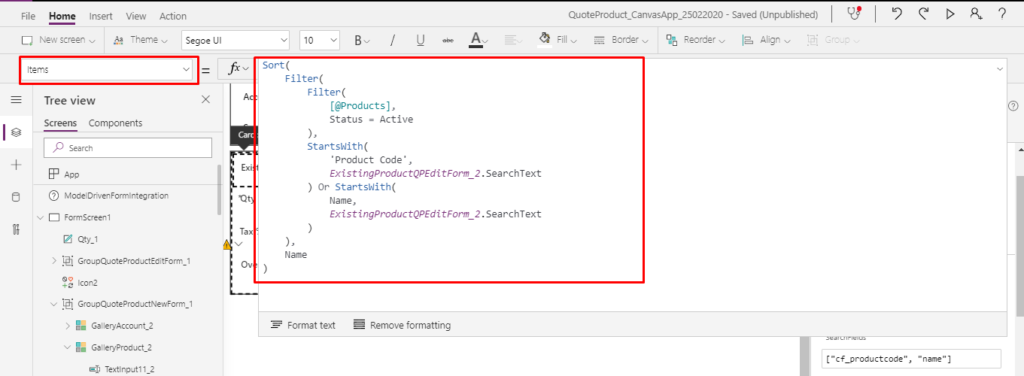Click Format text button
1024x376 pixels.
pyautogui.click(x=303, y=325)
